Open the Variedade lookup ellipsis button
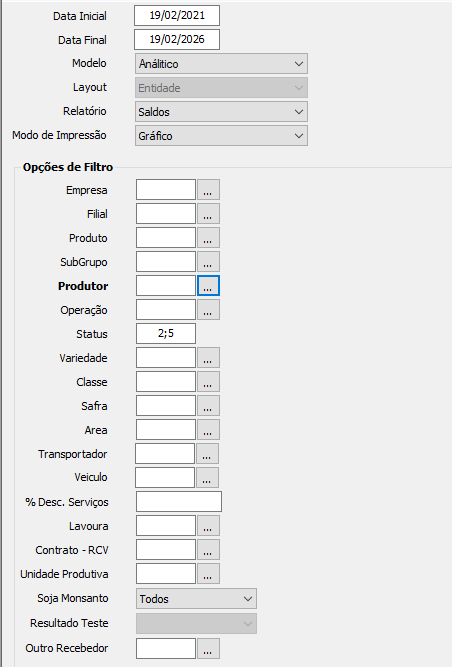Screen dimensions: 452x667 point(208,358)
